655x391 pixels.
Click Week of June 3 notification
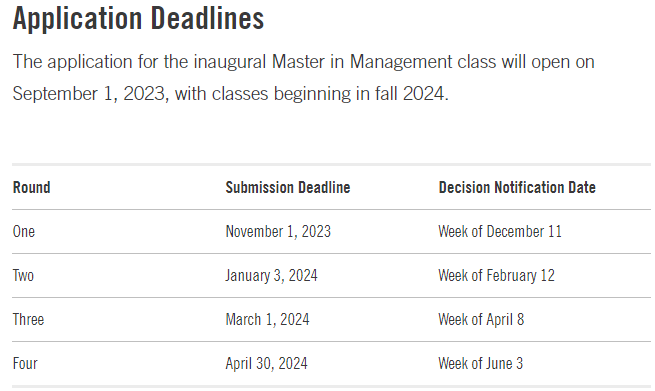481,363
